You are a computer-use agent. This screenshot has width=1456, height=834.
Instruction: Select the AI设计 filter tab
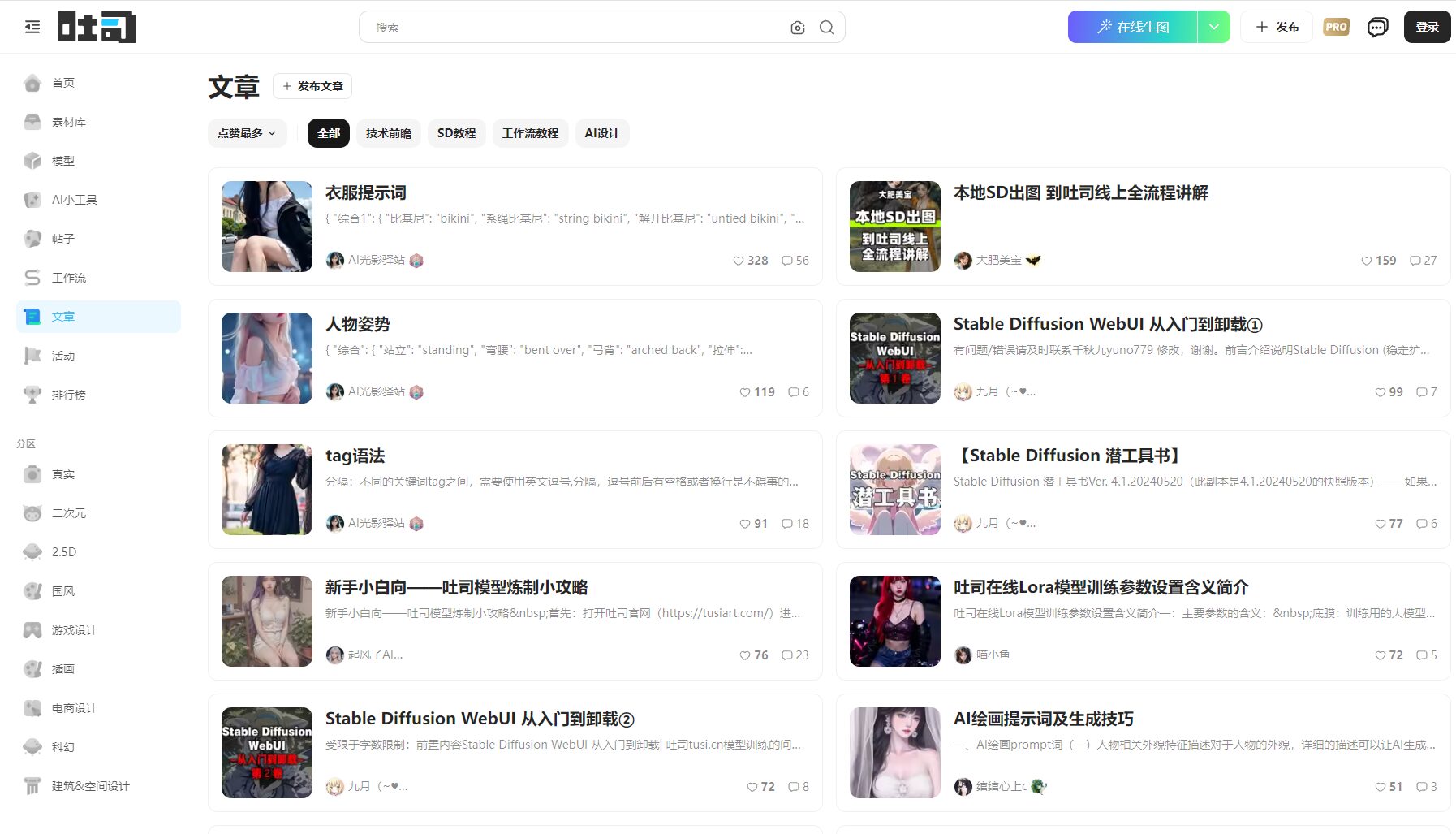click(x=601, y=132)
